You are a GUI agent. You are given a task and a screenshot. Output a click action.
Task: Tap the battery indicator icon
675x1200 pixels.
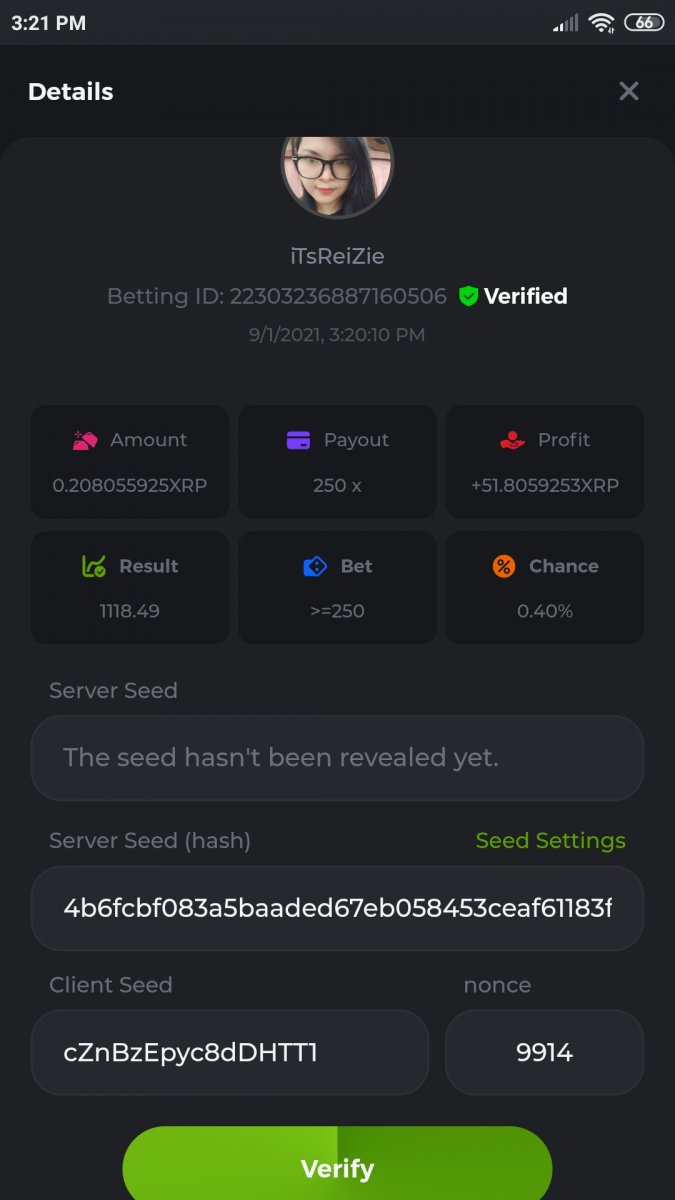[644, 22]
